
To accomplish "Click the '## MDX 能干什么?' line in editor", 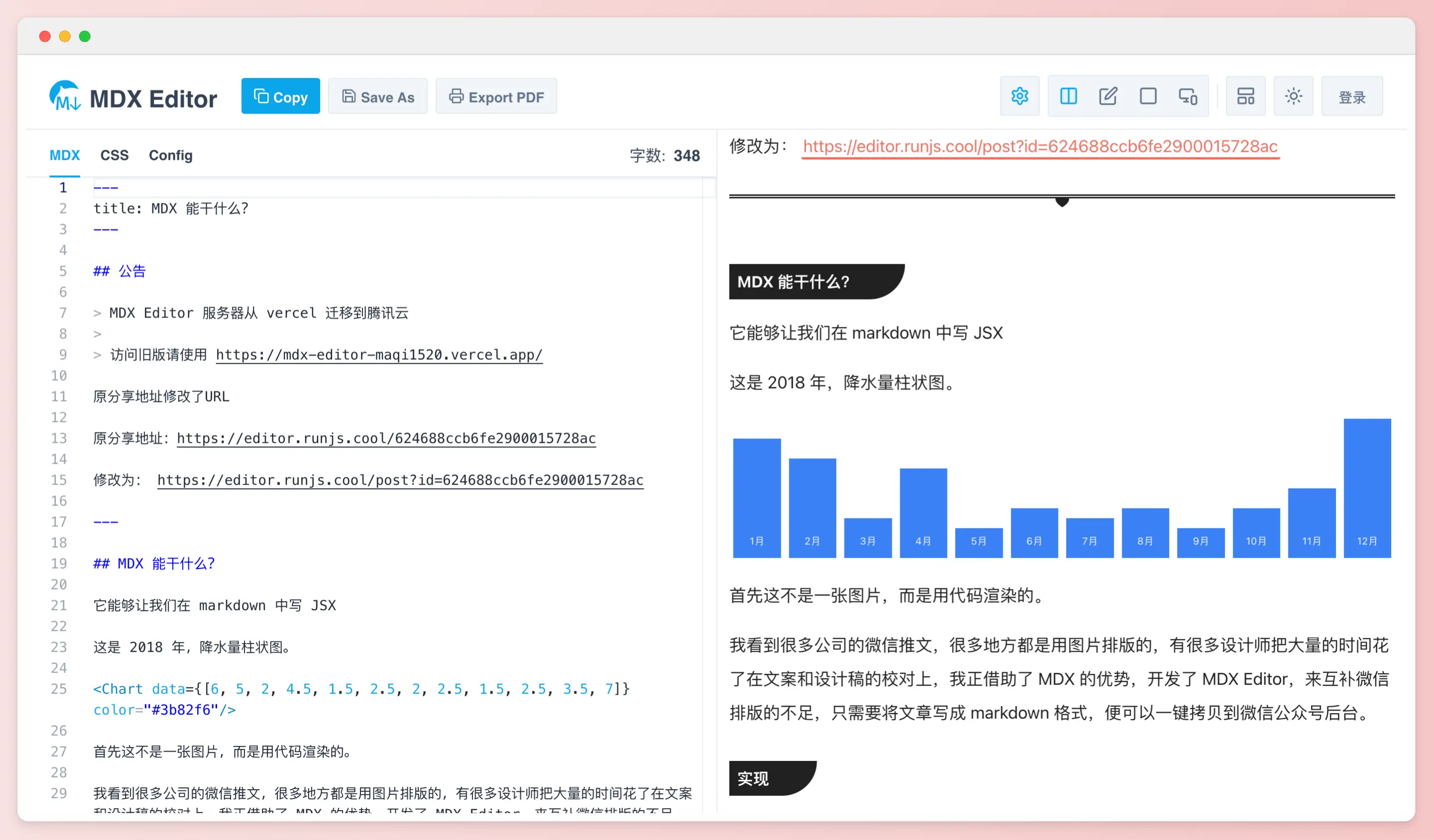I will click(154, 564).
